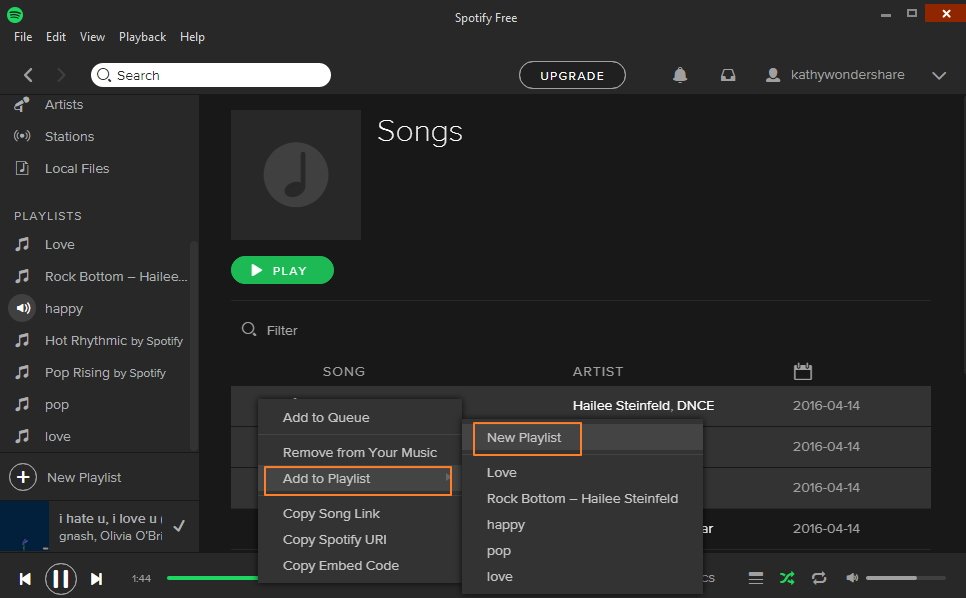
Task: Click the plus icon for New Playlist
Action: 23,477
